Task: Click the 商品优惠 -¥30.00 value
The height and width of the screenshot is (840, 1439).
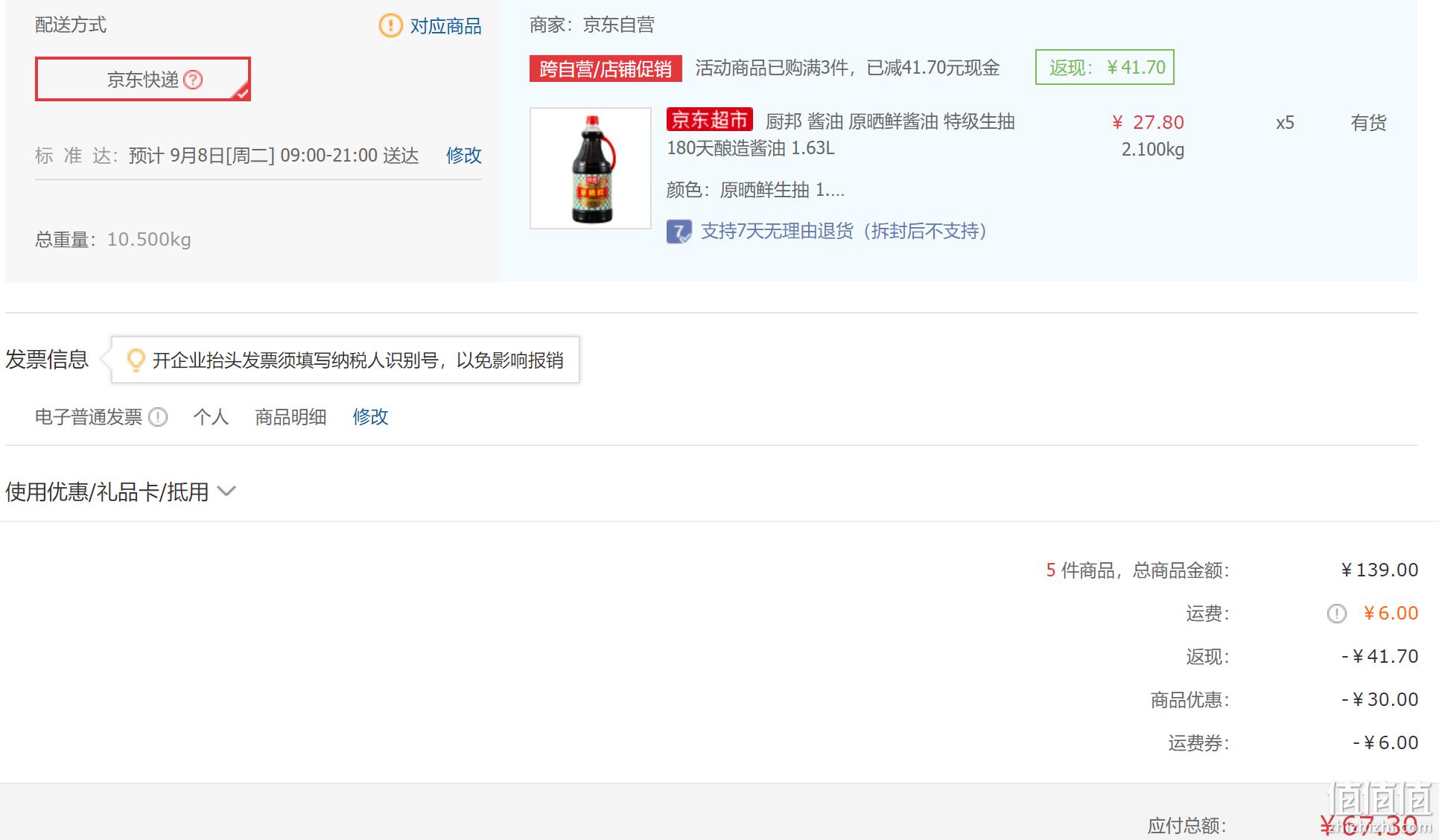Action: click(1380, 700)
